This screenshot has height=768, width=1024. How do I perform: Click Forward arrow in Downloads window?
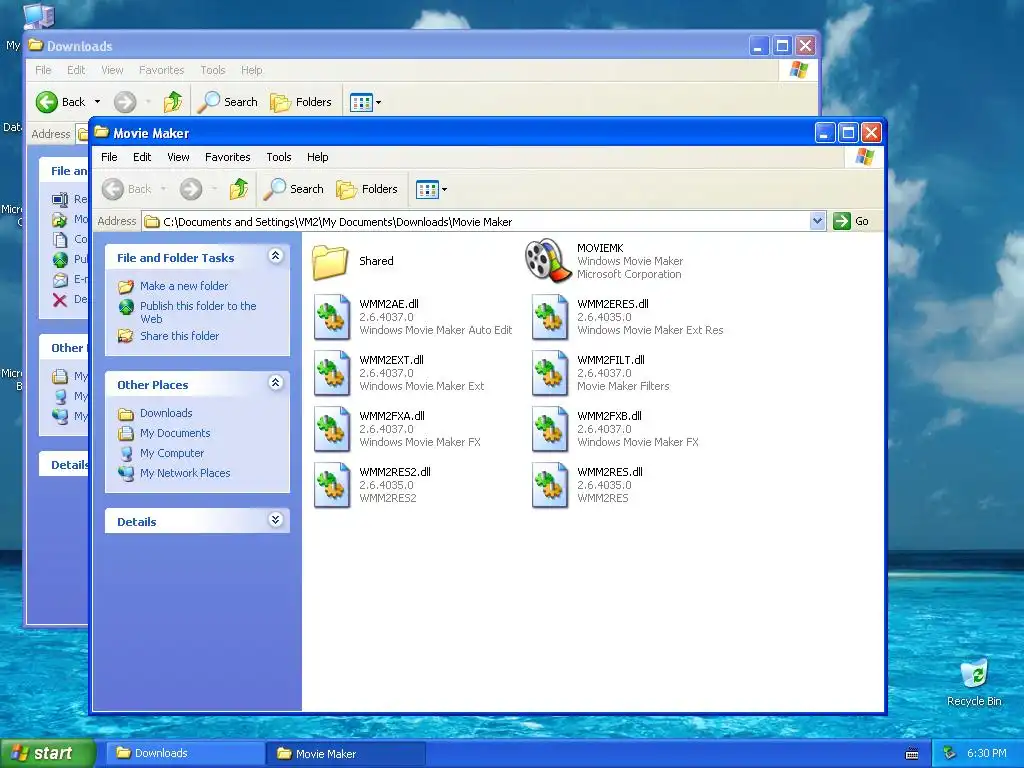click(125, 102)
